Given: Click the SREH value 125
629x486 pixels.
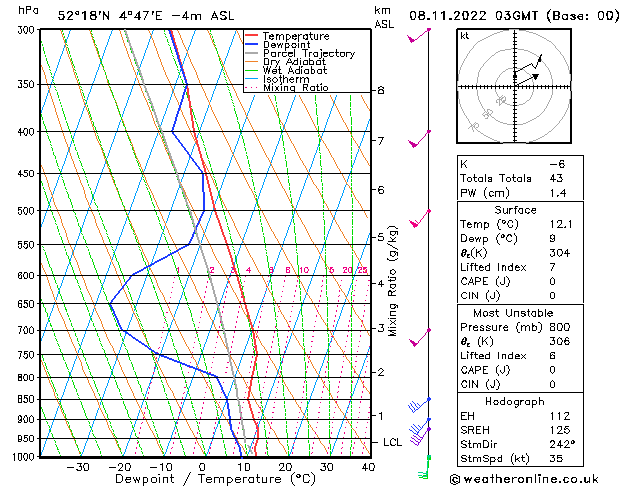Looking at the screenshot, I should [x=560, y=430].
